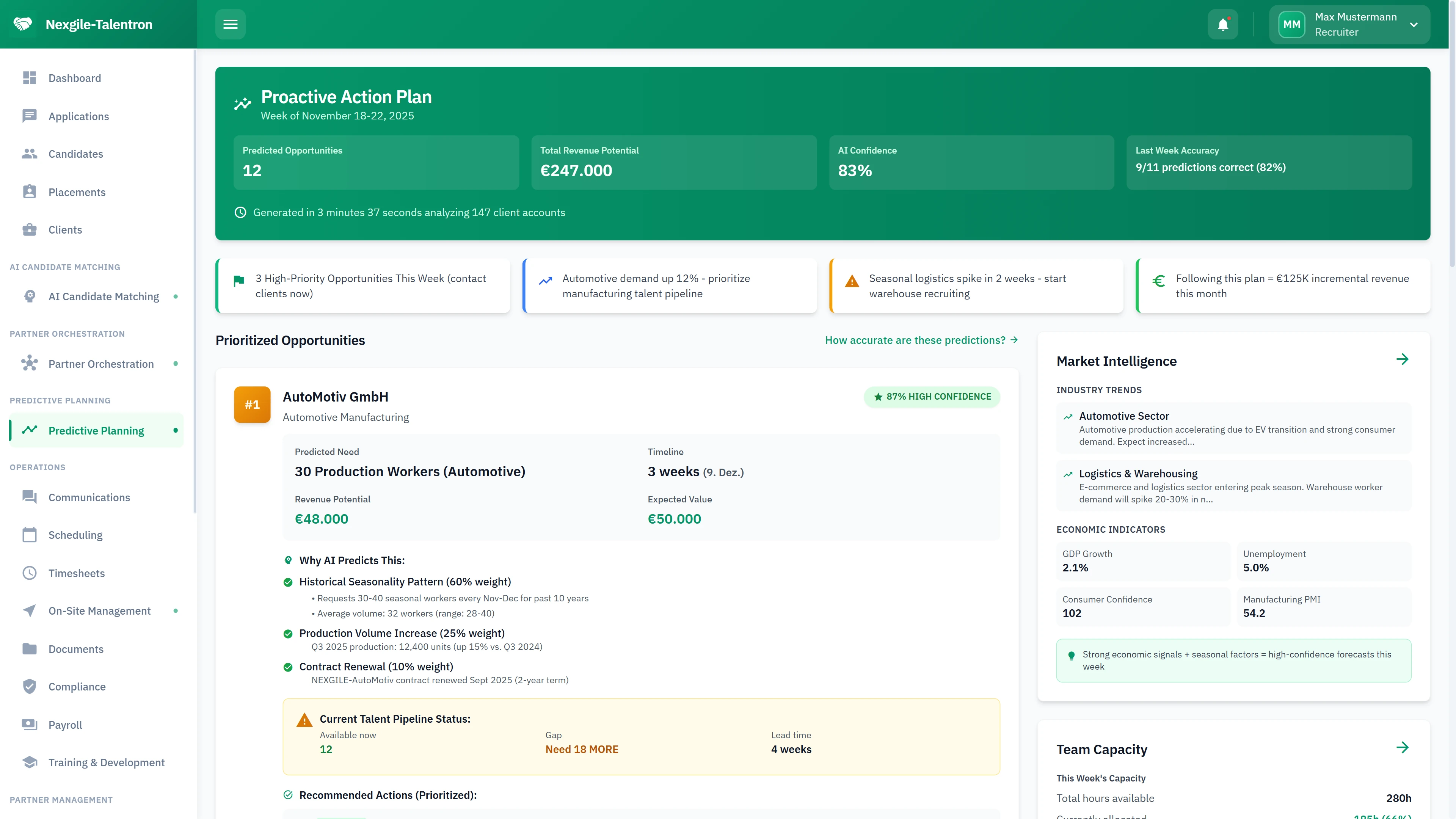Click the Candidates people icon
The image size is (1456, 819).
(x=30, y=154)
